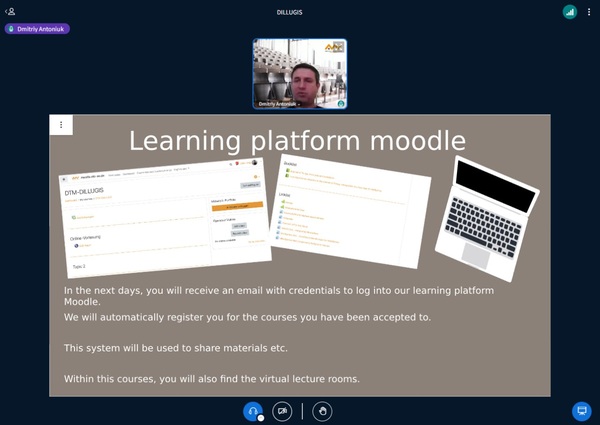Open presentation options three-dot menu
The height and width of the screenshot is (425, 600).
(61, 125)
